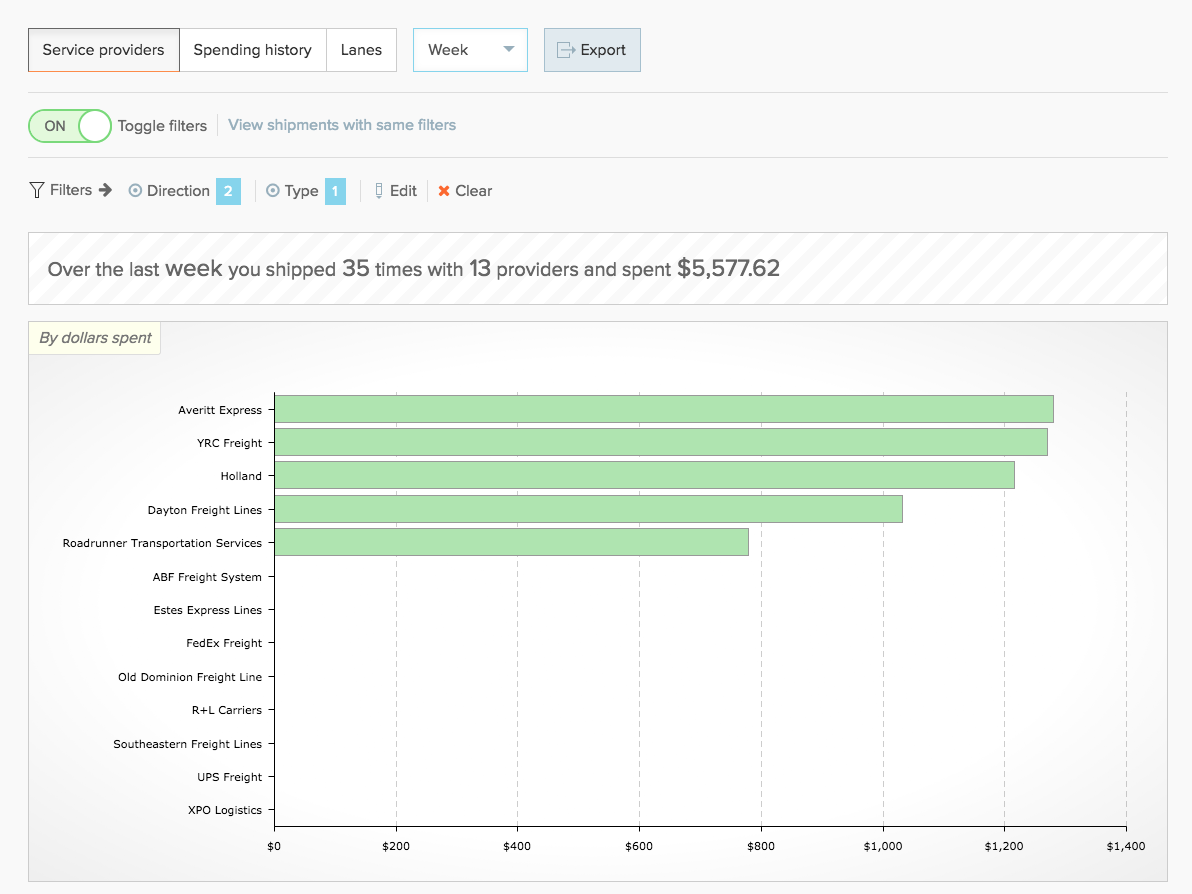
Task: Click the $200 axis tick label
Action: 396,846
